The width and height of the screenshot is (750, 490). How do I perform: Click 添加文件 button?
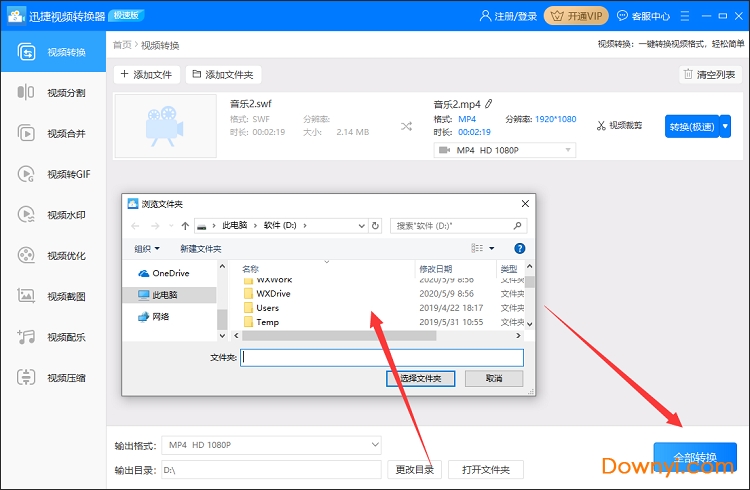click(146, 74)
